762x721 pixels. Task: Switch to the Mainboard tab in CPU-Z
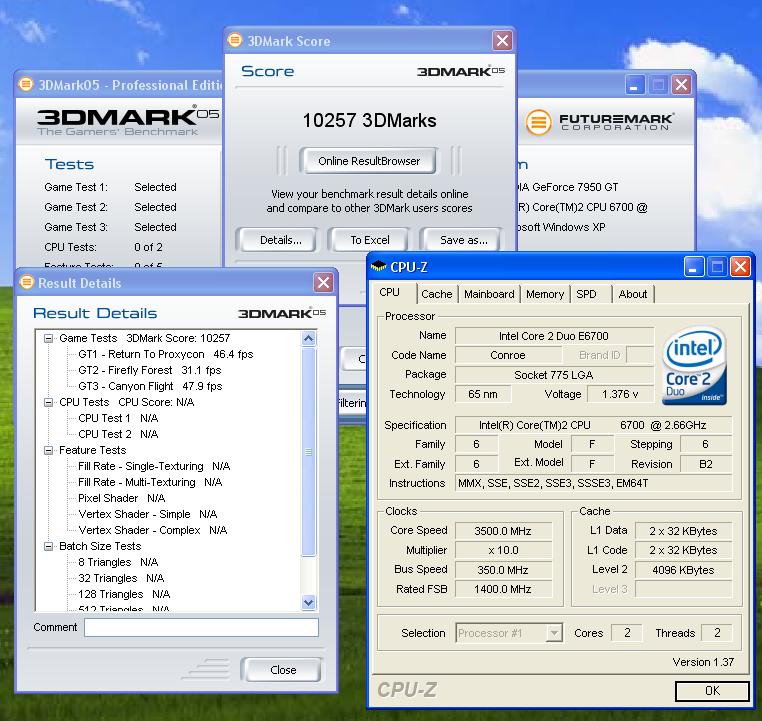click(x=489, y=294)
